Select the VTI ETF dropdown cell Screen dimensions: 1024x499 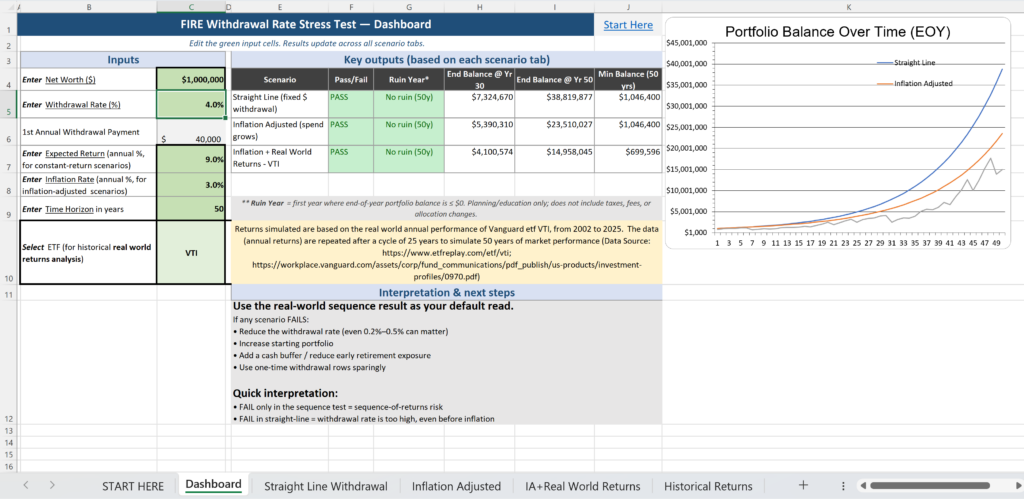point(193,253)
